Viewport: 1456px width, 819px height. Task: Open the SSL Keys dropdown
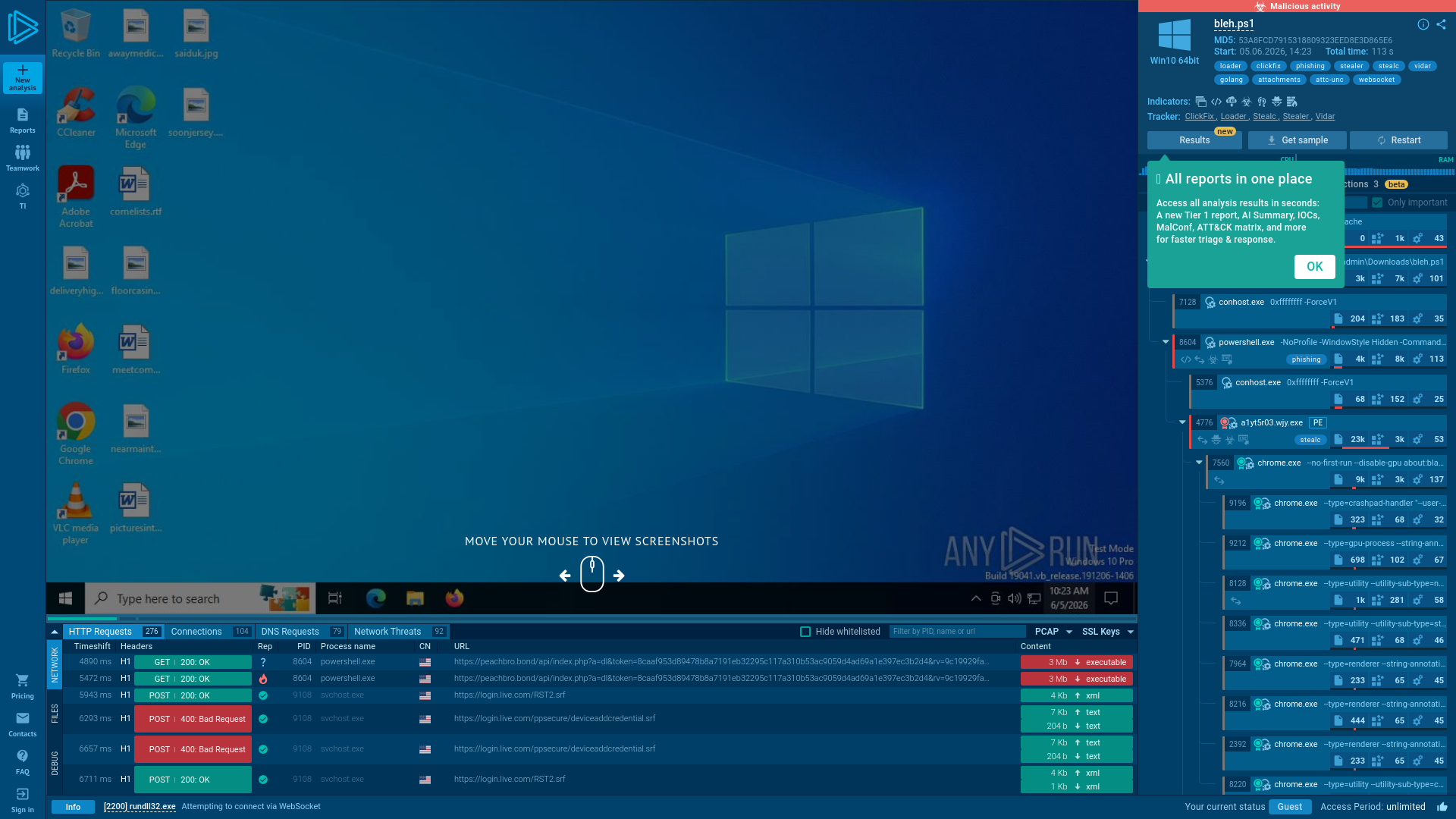[x=1108, y=632]
